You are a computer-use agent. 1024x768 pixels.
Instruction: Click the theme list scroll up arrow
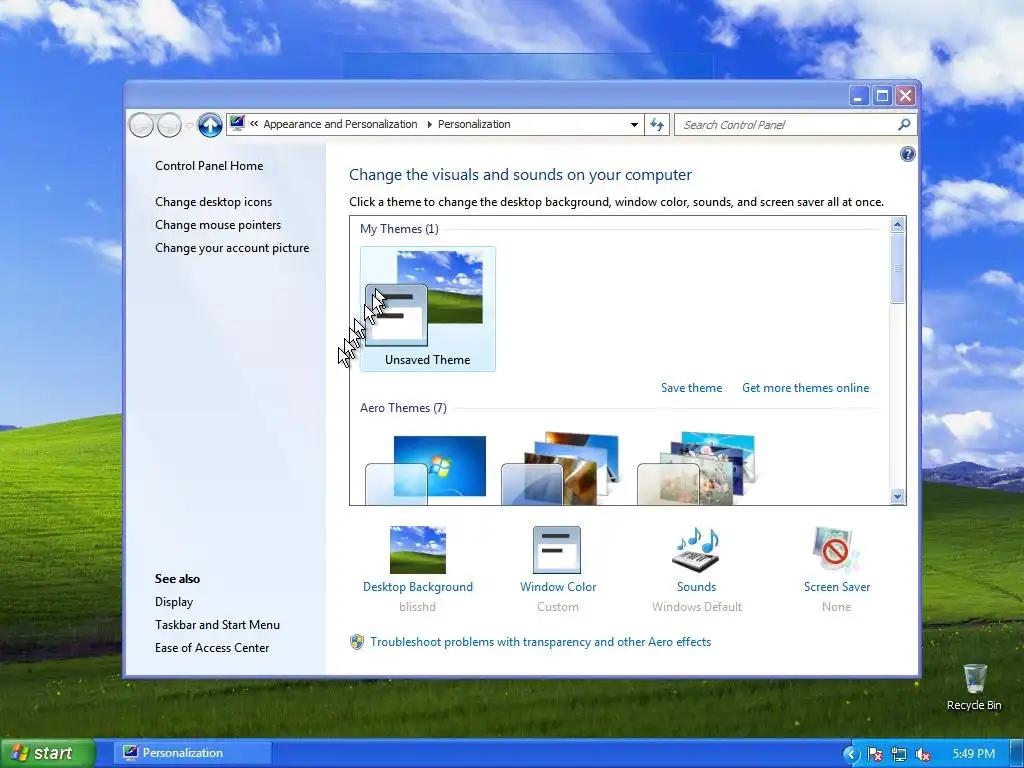click(897, 225)
